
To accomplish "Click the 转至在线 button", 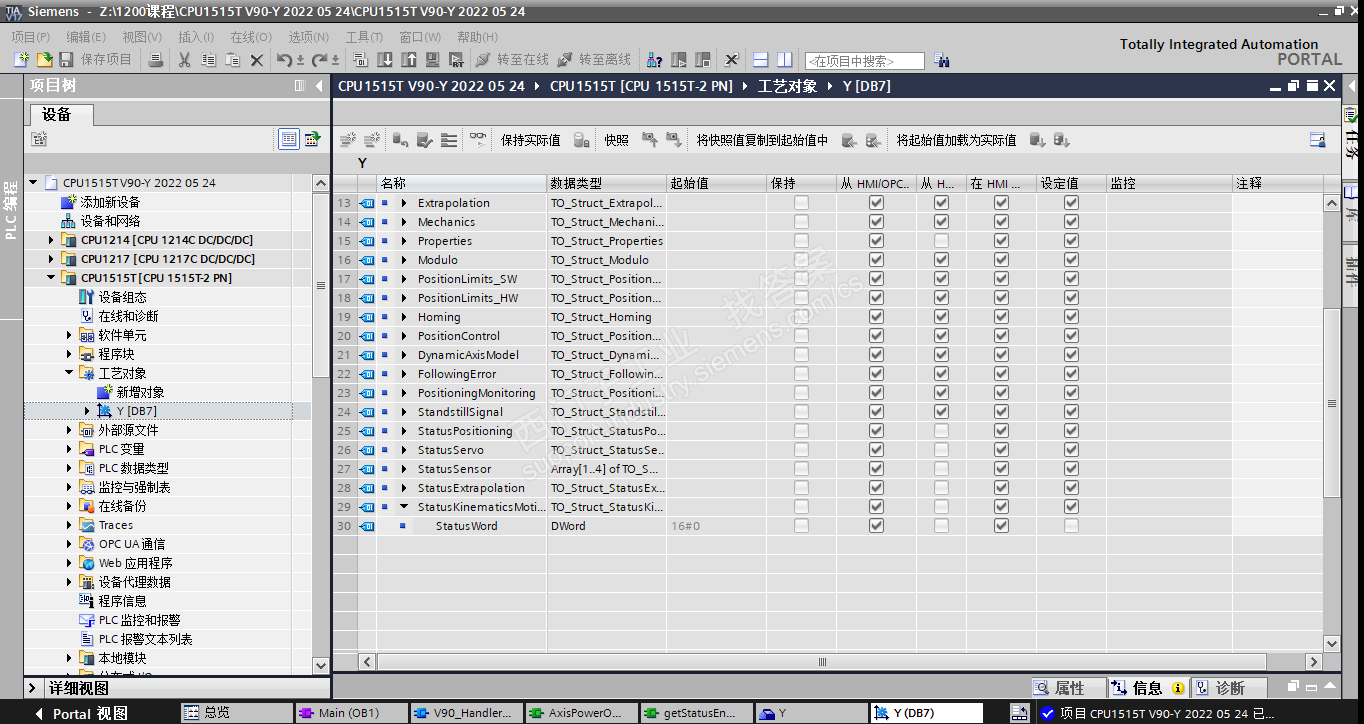I will [513, 60].
